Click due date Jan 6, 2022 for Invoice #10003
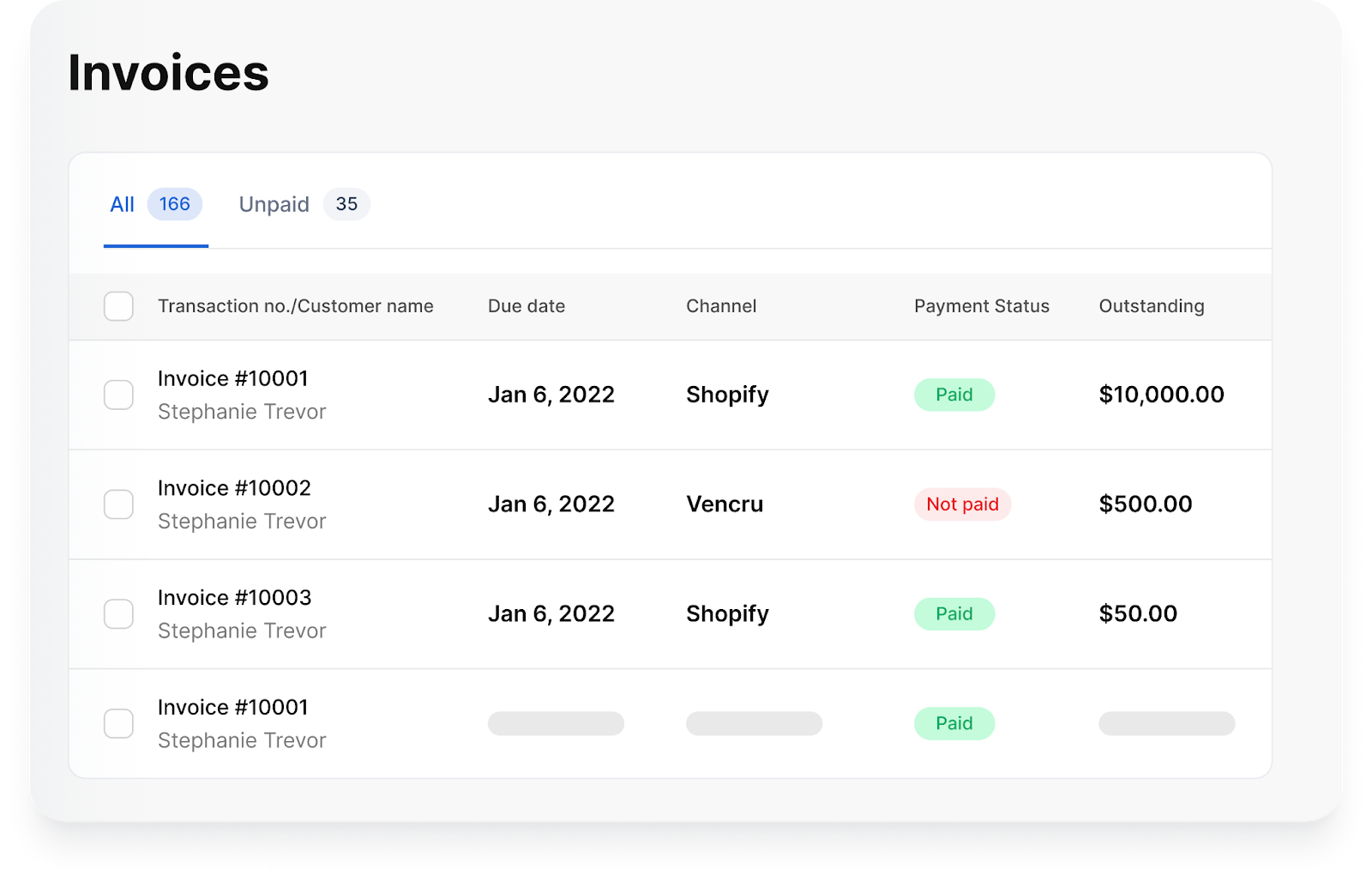This screenshot has height=881, width=1372. (x=551, y=614)
